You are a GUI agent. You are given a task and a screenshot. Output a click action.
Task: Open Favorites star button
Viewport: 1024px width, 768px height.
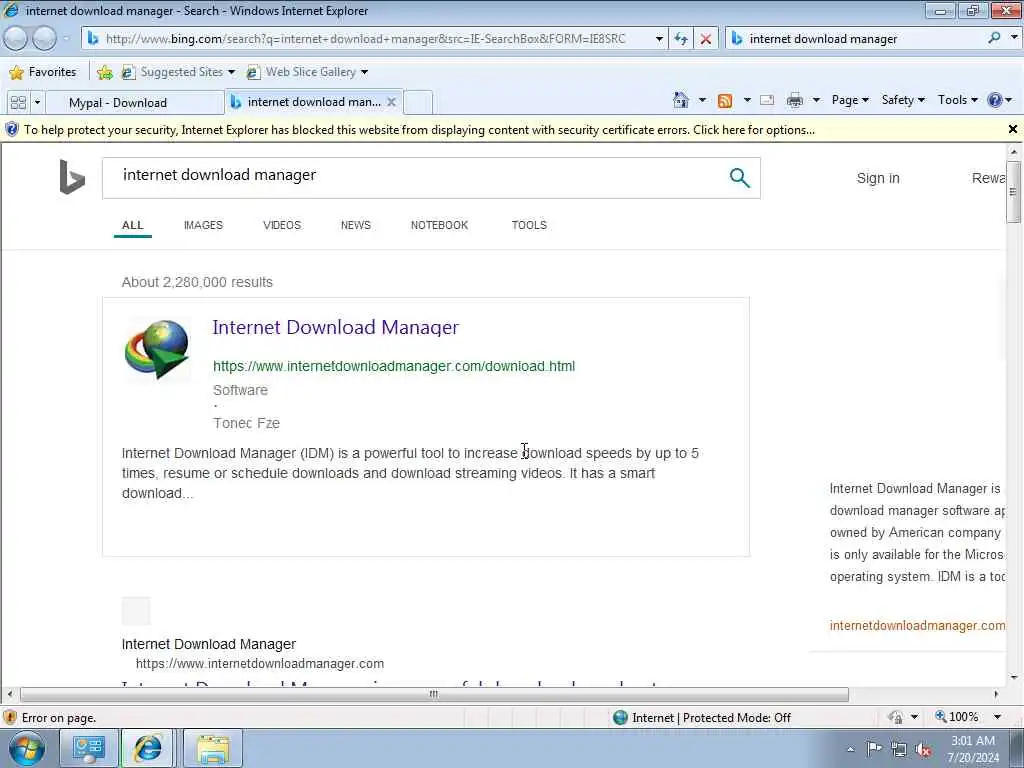point(43,72)
